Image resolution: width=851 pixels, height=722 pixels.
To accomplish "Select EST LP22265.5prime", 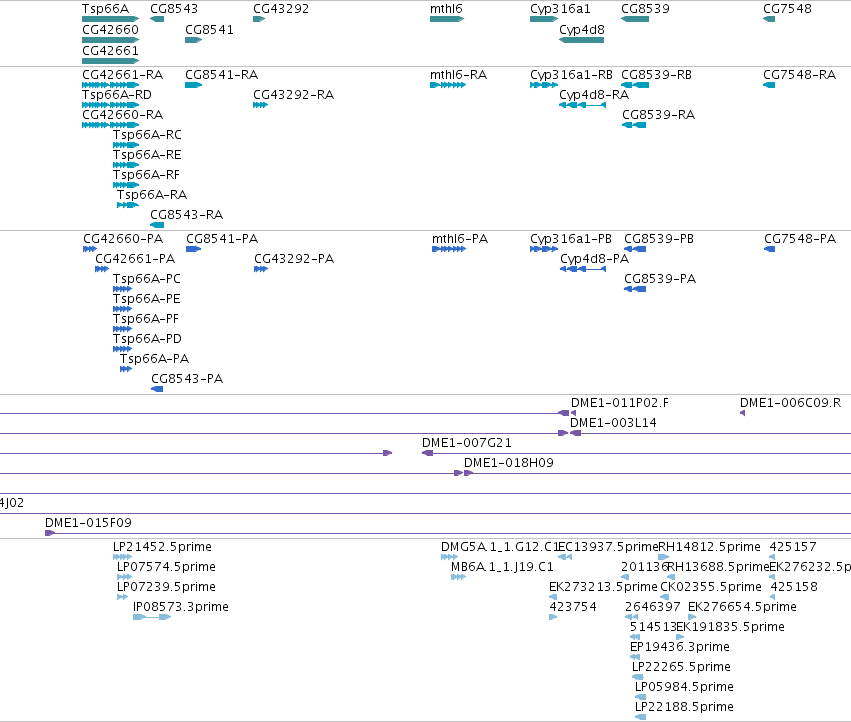I will pos(638,677).
